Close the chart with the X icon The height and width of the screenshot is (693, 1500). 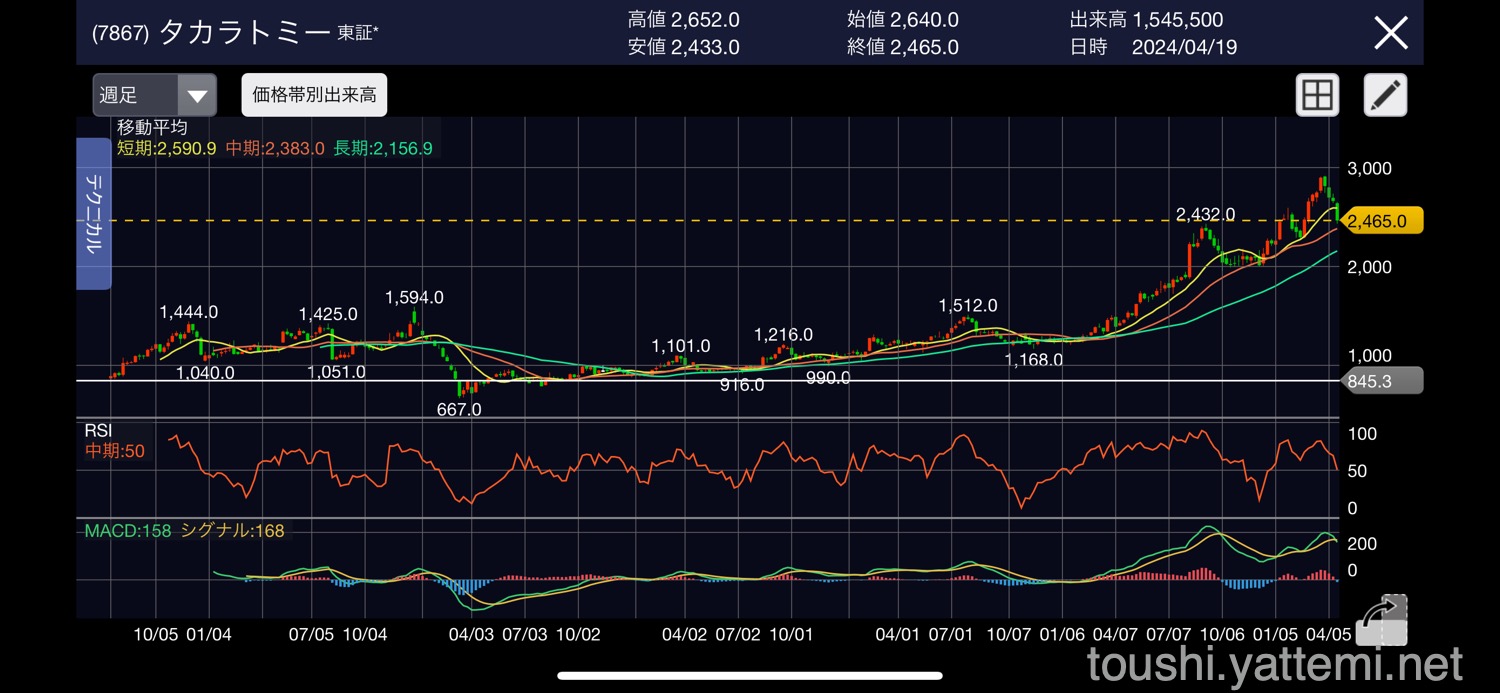point(1391,33)
